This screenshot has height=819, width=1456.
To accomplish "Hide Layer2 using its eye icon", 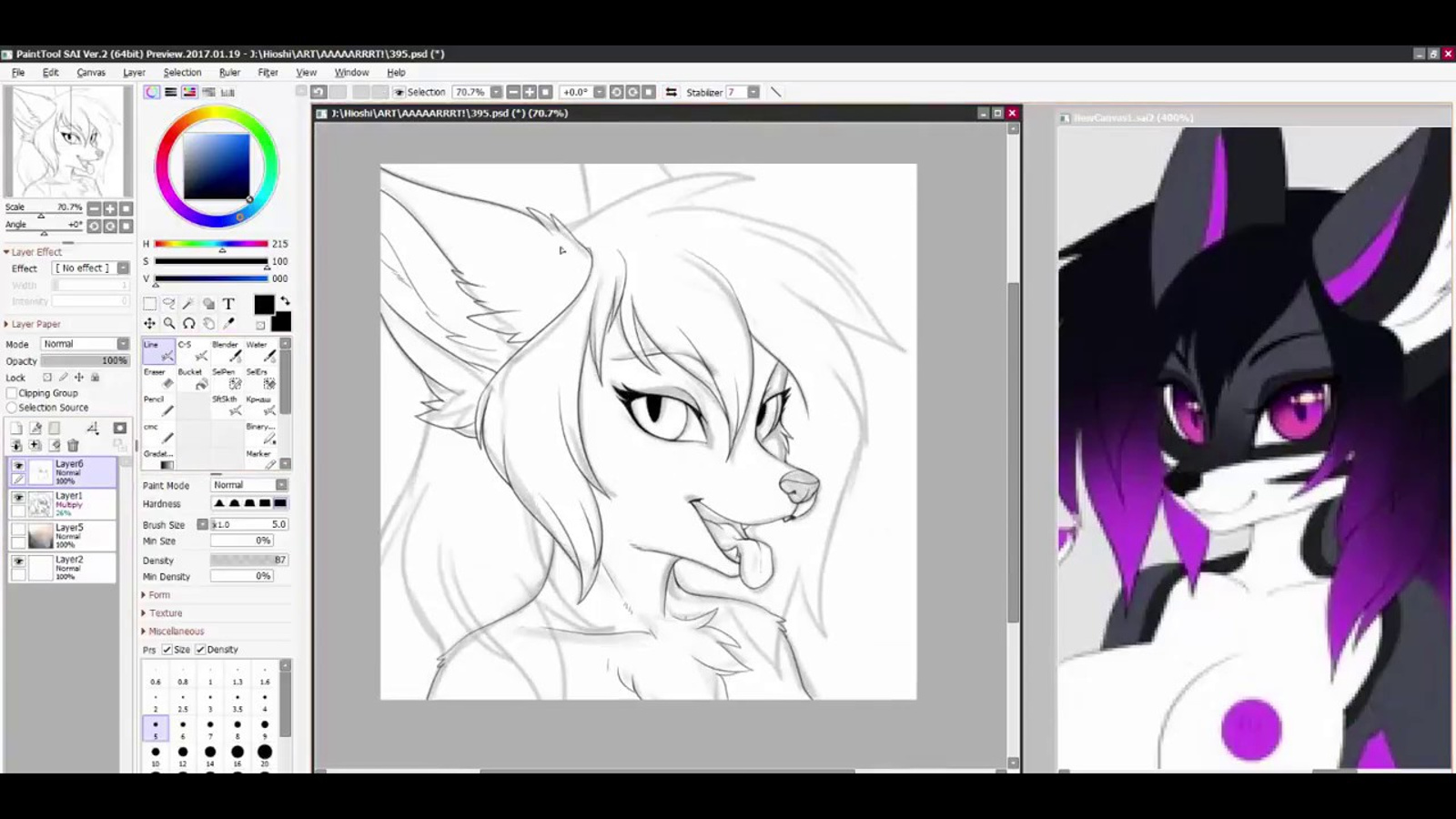I will (18, 561).
